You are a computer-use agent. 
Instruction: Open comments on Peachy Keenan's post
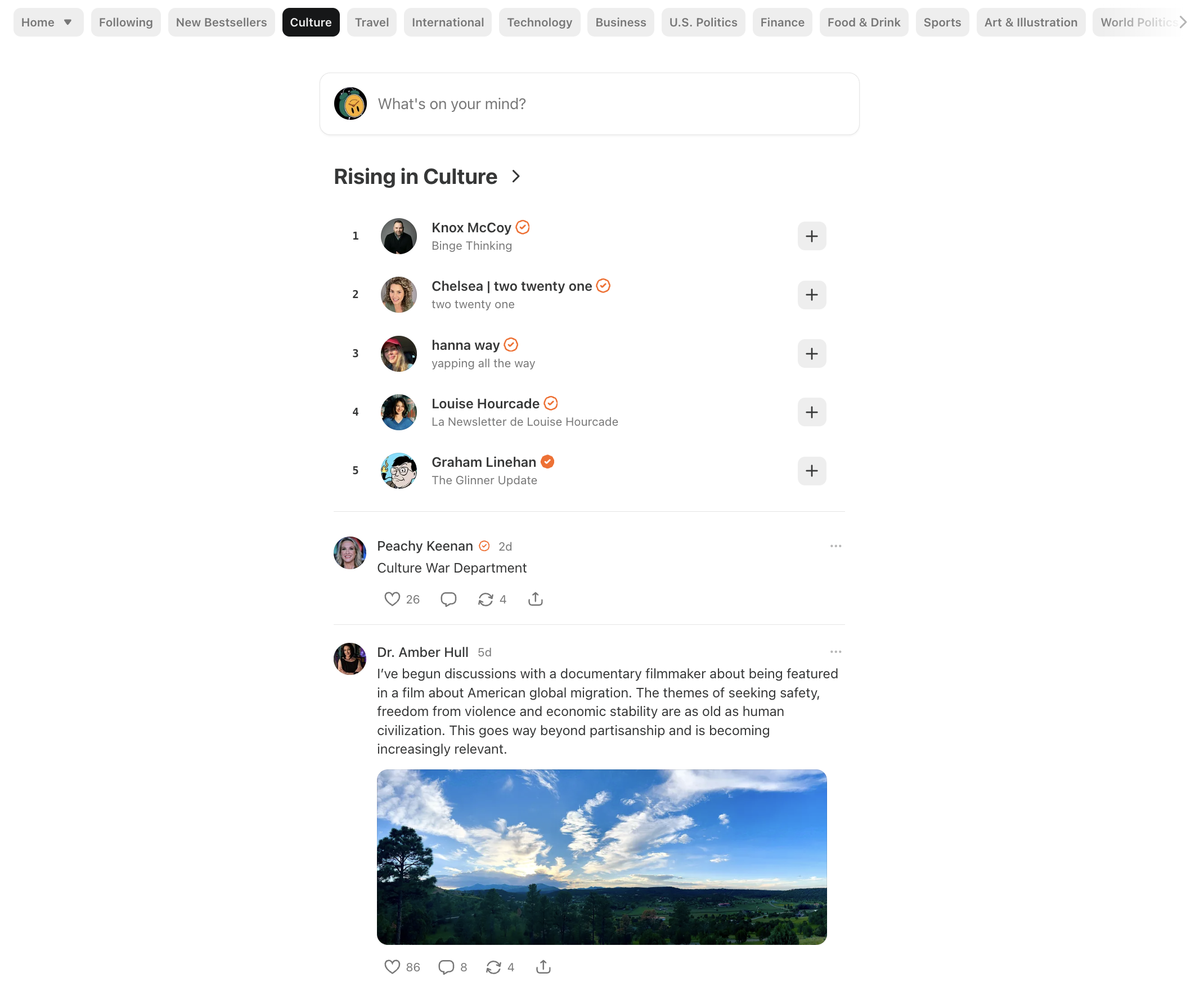click(x=448, y=599)
